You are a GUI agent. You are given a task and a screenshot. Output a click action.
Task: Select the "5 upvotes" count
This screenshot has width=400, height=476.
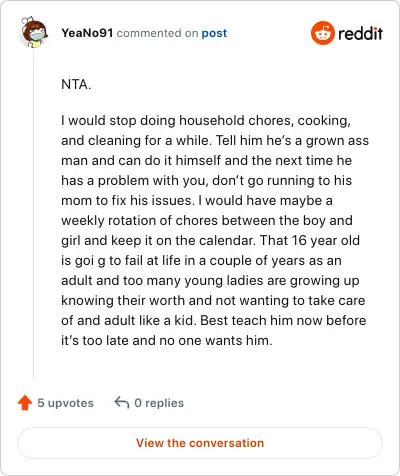[x=66, y=403]
